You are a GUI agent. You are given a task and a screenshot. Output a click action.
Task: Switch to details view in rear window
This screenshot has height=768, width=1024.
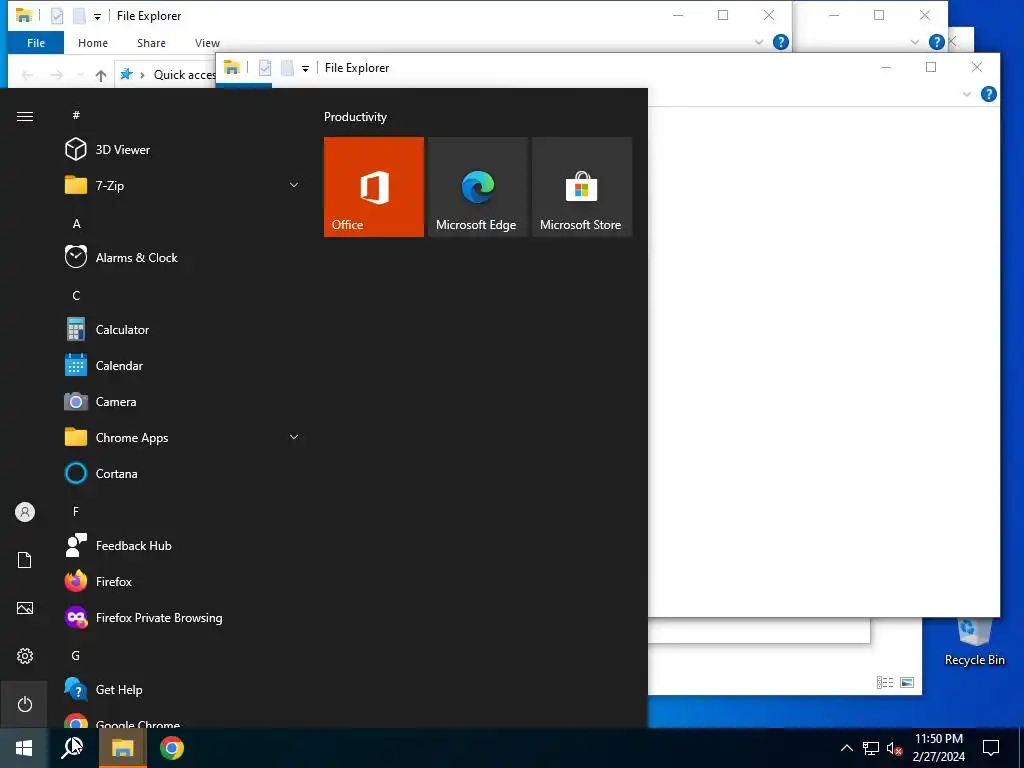(885, 682)
